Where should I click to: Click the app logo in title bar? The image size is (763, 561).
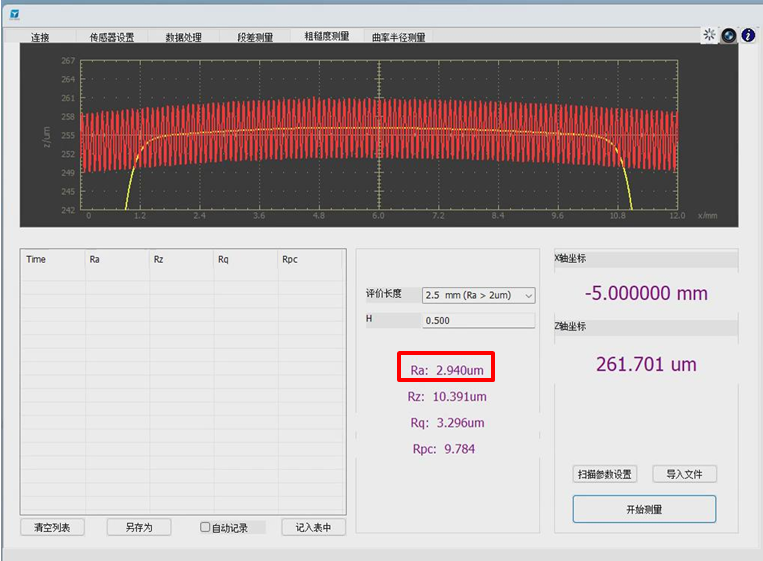tap(14, 15)
